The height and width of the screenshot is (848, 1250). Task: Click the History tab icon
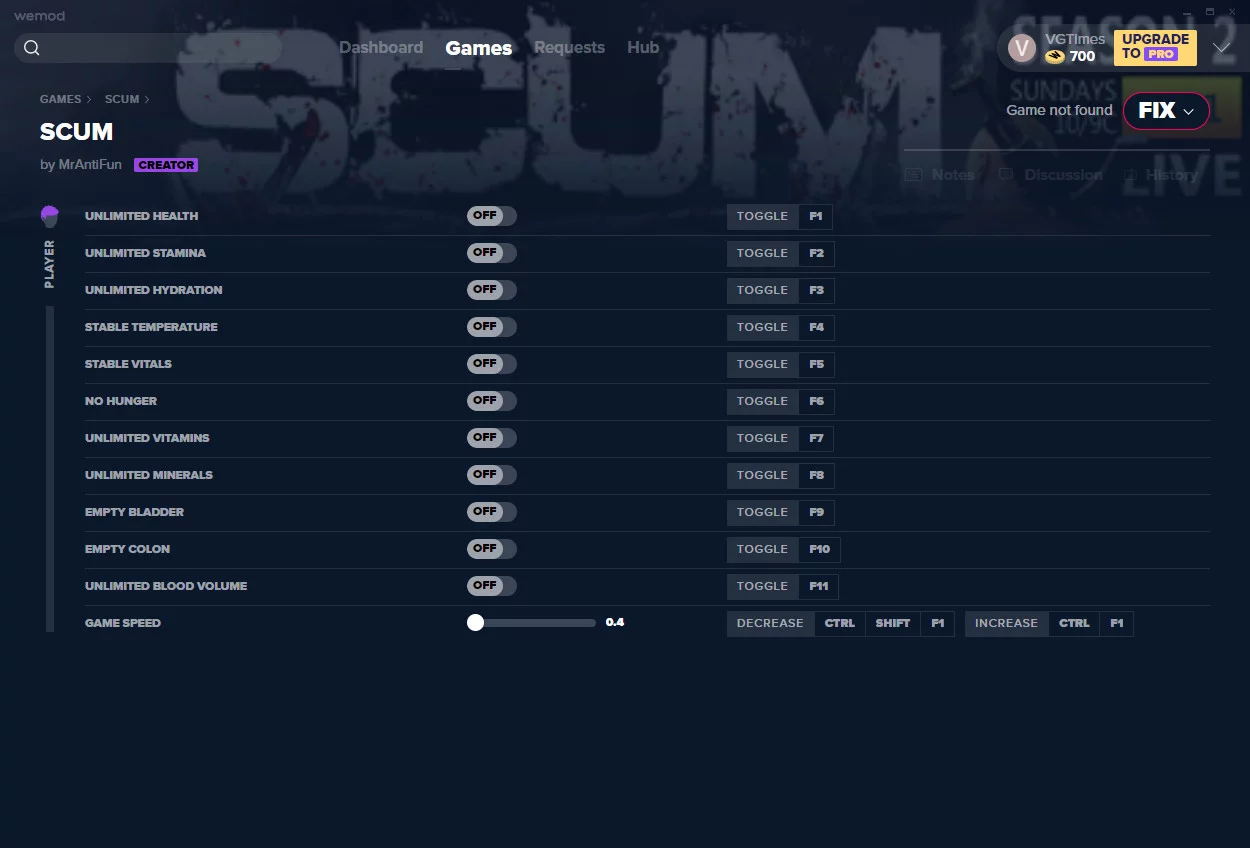click(x=1129, y=175)
